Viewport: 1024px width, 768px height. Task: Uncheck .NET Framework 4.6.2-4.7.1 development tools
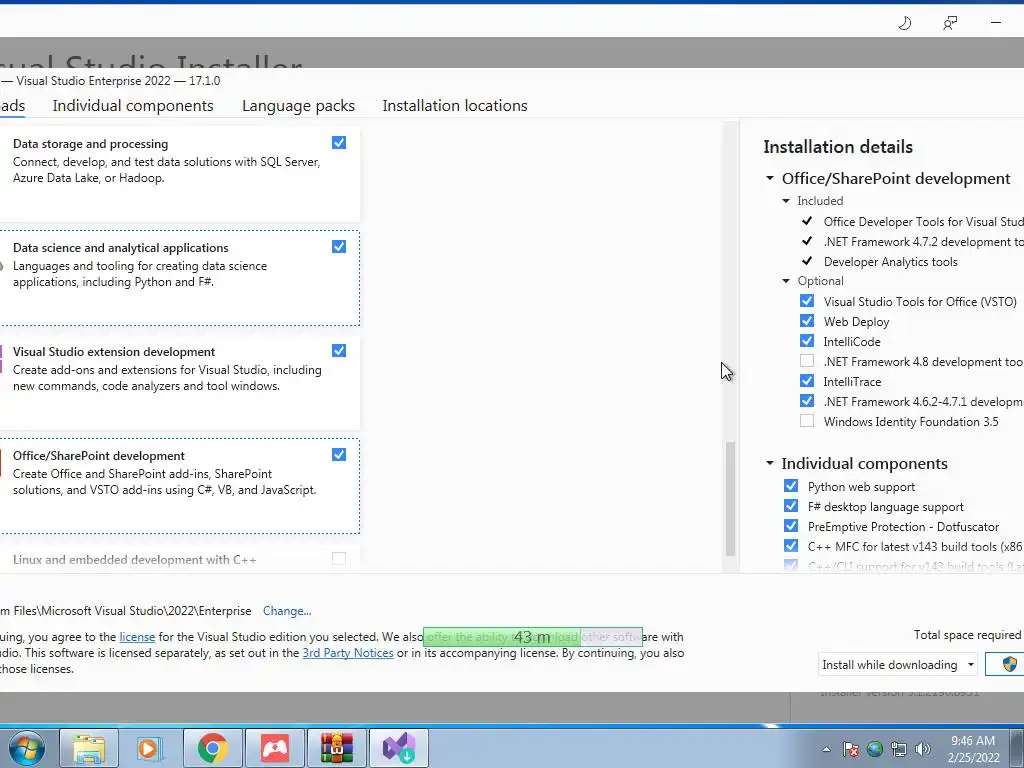tap(807, 401)
